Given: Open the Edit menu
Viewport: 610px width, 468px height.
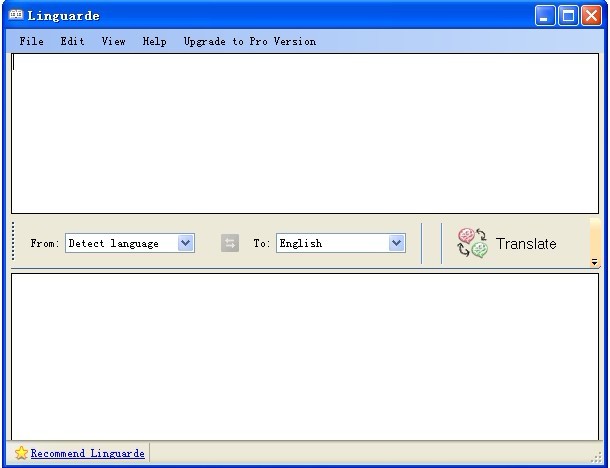Looking at the screenshot, I should (72, 41).
